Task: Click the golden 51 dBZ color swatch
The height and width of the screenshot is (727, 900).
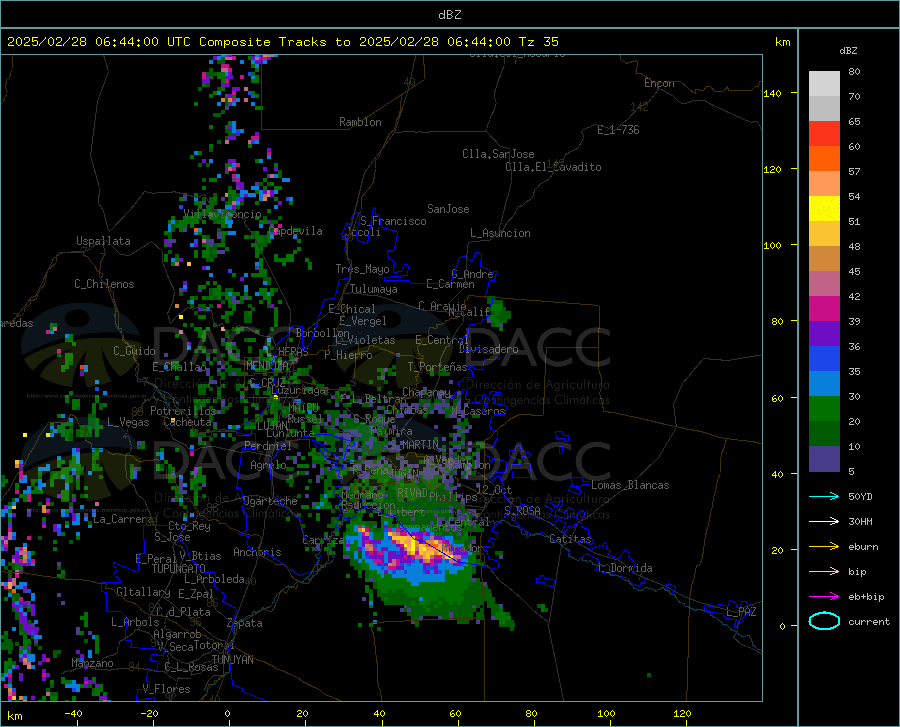Action: point(824,234)
